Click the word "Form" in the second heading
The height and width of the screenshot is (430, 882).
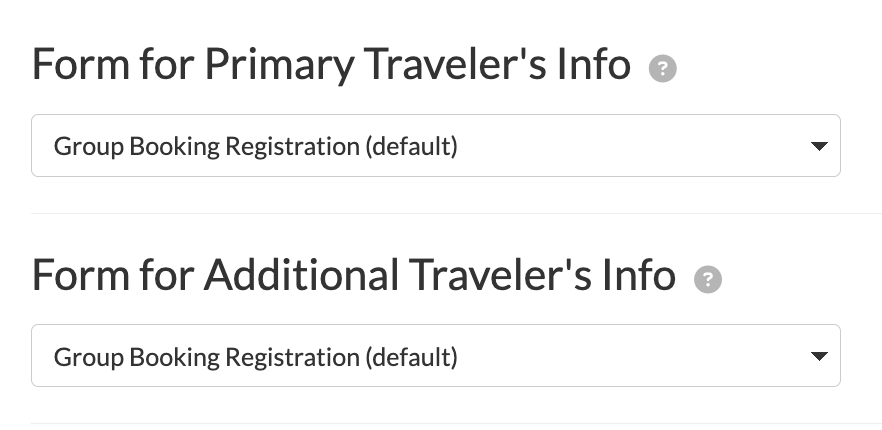75,275
